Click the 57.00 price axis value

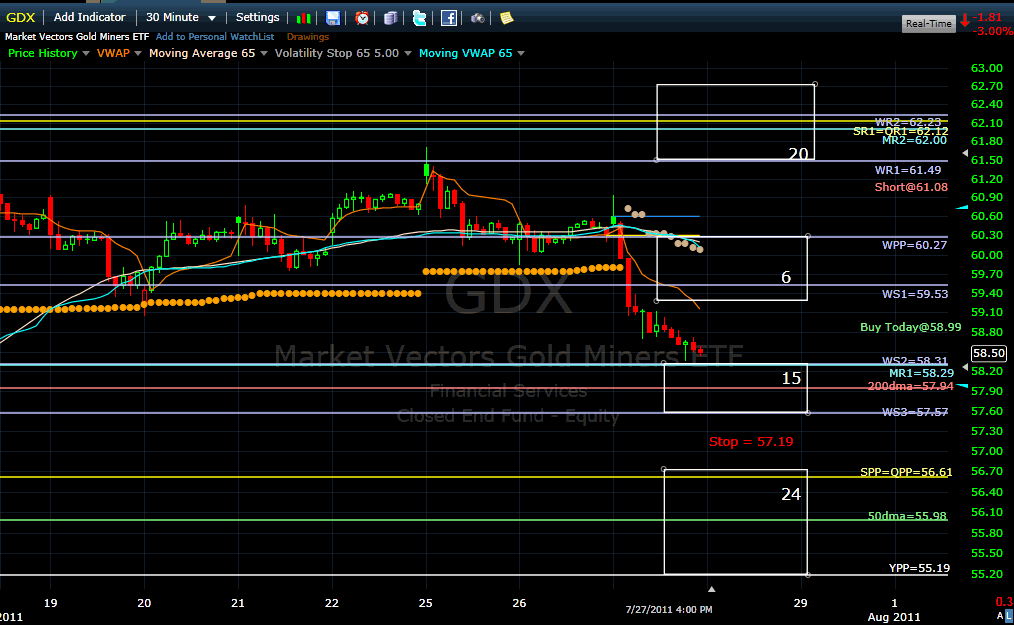[x=987, y=451]
